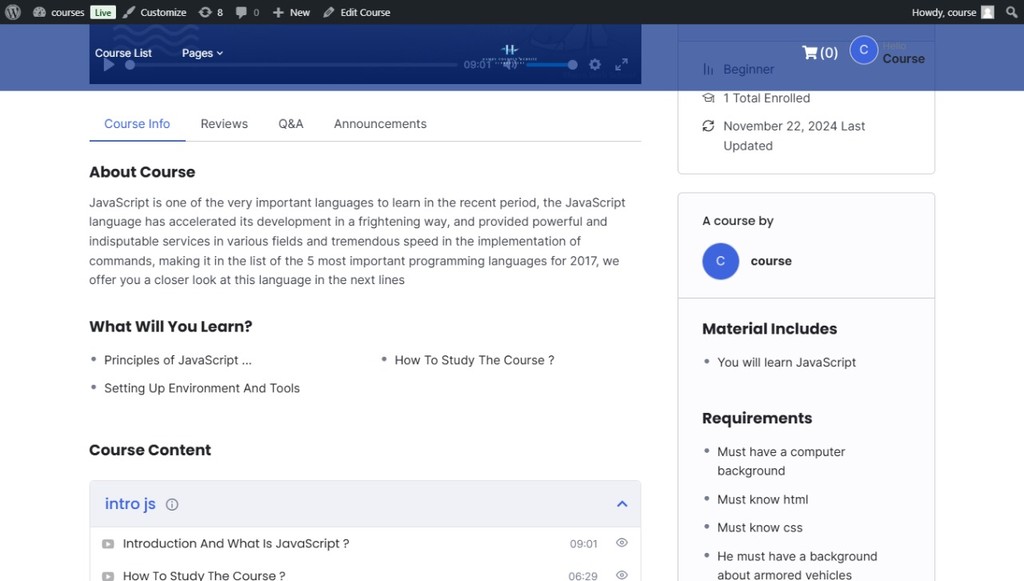The width and height of the screenshot is (1024, 581).
Task: Expand the Pages dropdown menu
Action: coord(202,53)
